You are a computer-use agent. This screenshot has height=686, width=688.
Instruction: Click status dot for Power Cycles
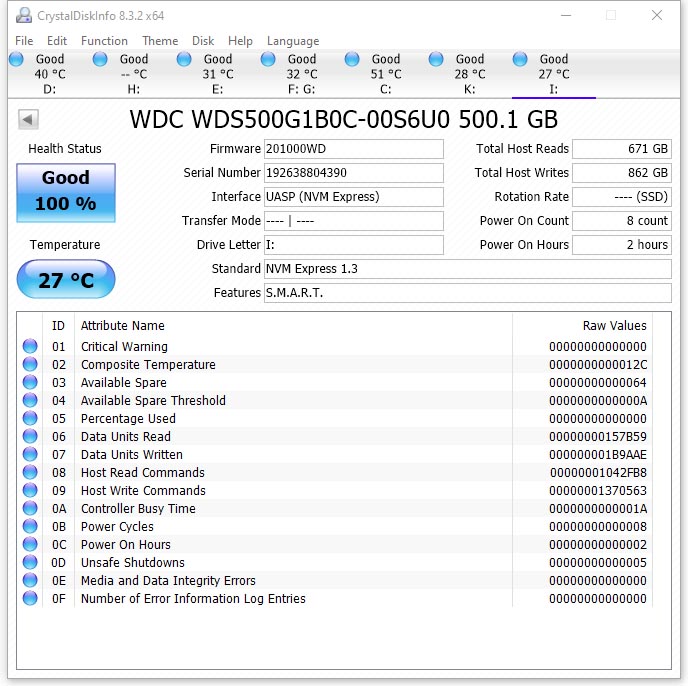[30, 526]
